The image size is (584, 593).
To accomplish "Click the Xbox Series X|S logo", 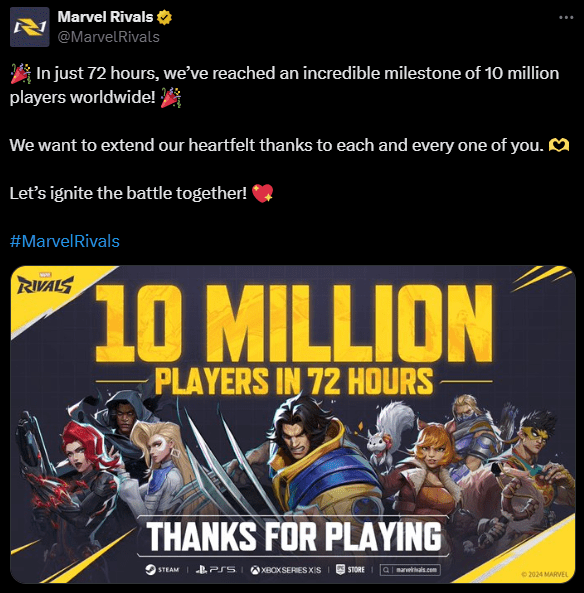I will (x=286, y=570).
